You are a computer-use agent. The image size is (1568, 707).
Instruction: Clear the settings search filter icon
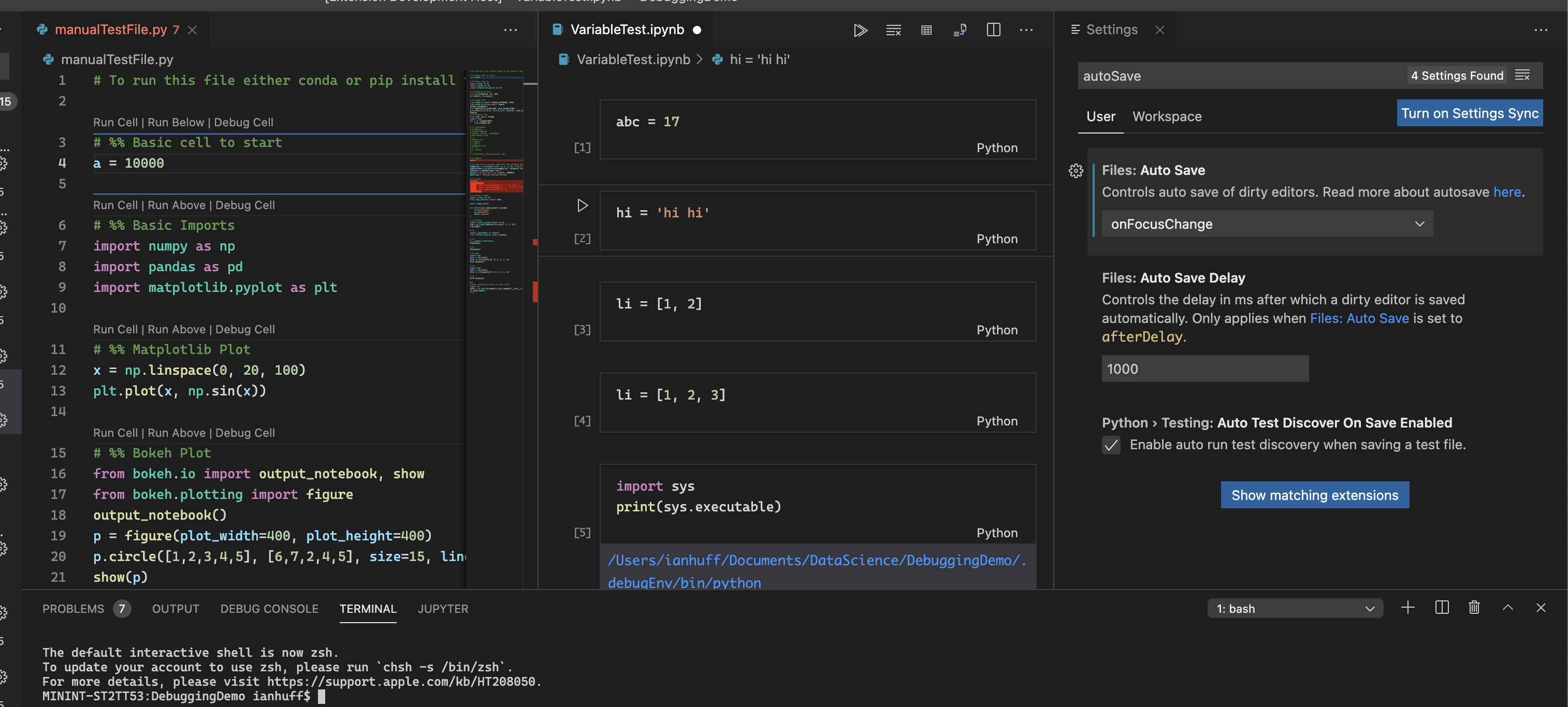(1522, 76)
